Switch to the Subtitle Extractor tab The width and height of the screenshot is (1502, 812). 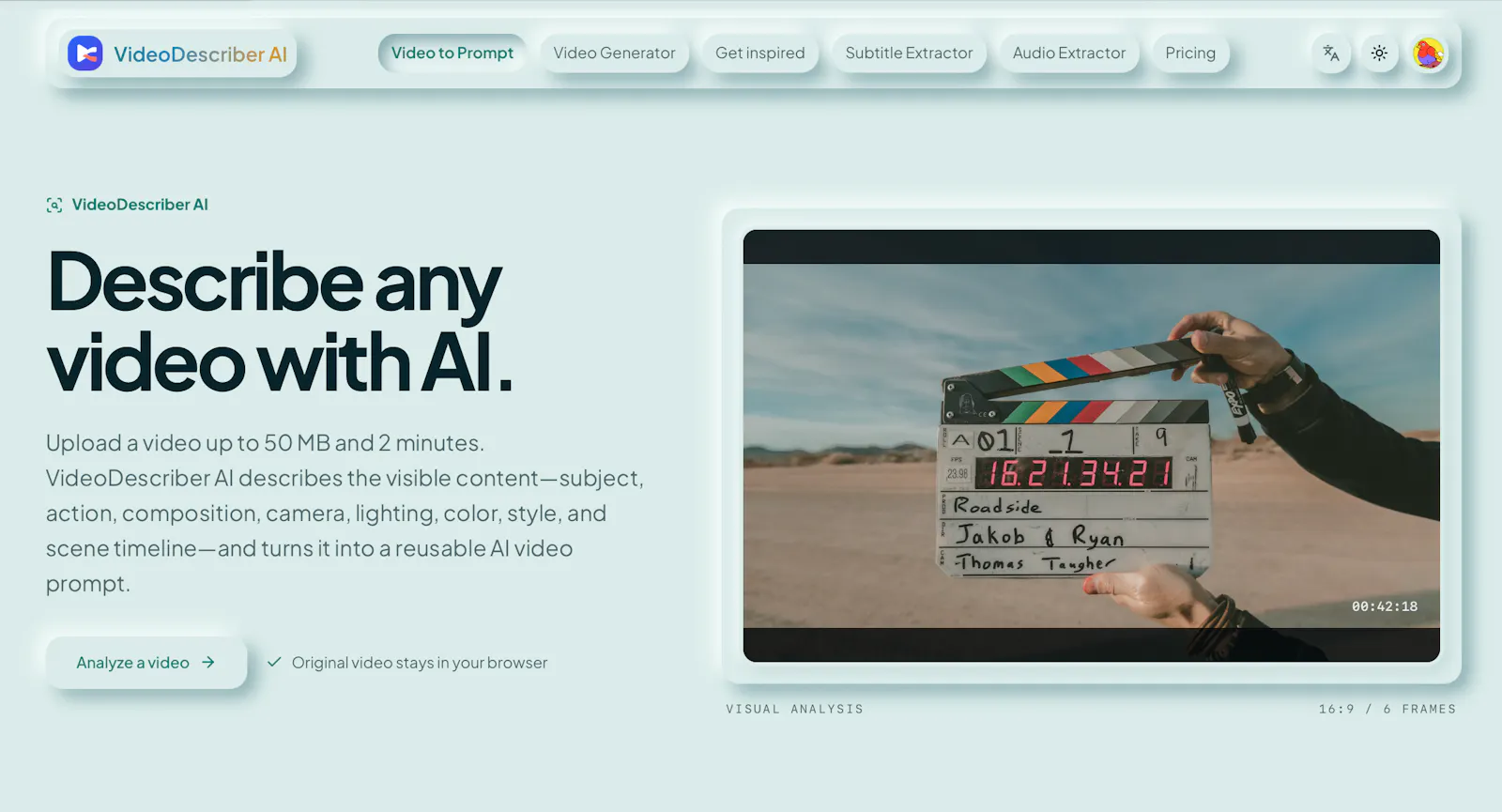point(909,54)
